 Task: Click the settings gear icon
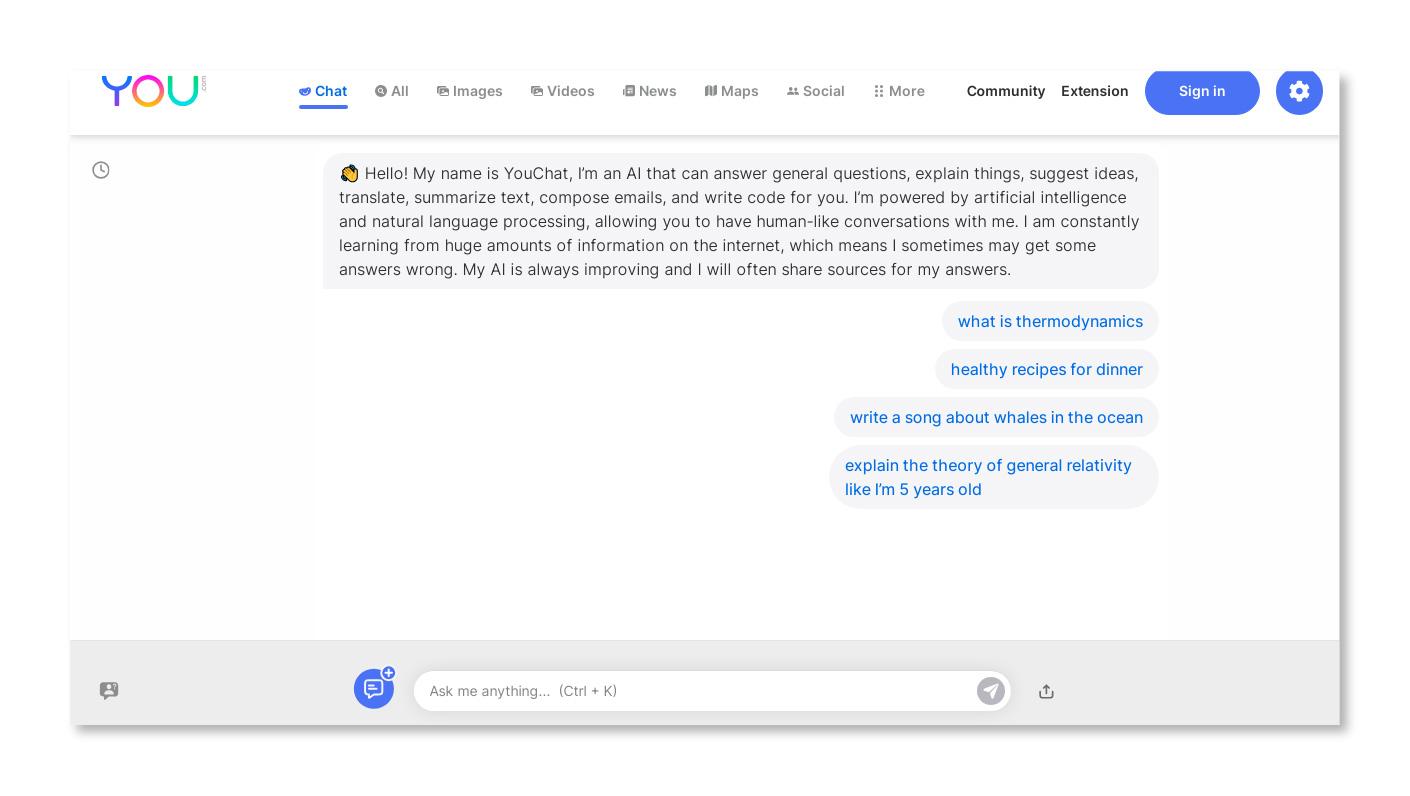1299,91
